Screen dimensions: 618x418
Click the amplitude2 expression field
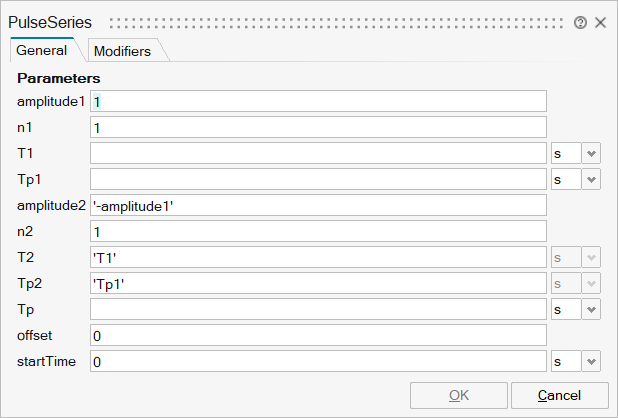coord(318,205)
